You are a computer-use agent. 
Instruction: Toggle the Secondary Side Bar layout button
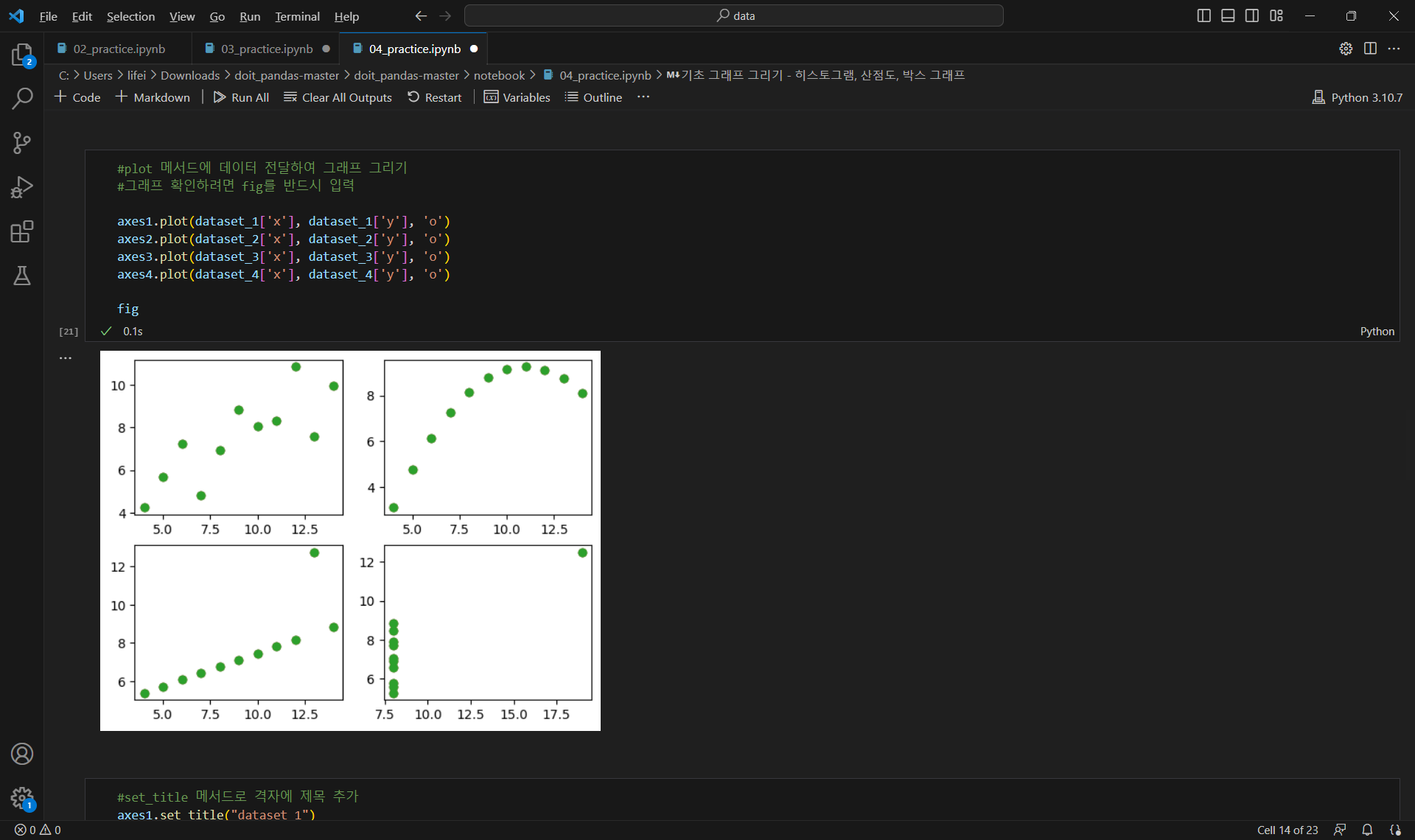click(x=1252, y=15)
